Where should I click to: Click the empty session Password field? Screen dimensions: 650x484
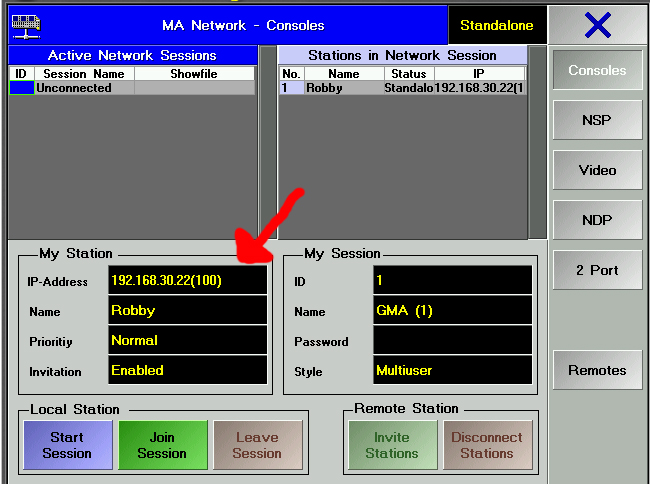point(452,341)
